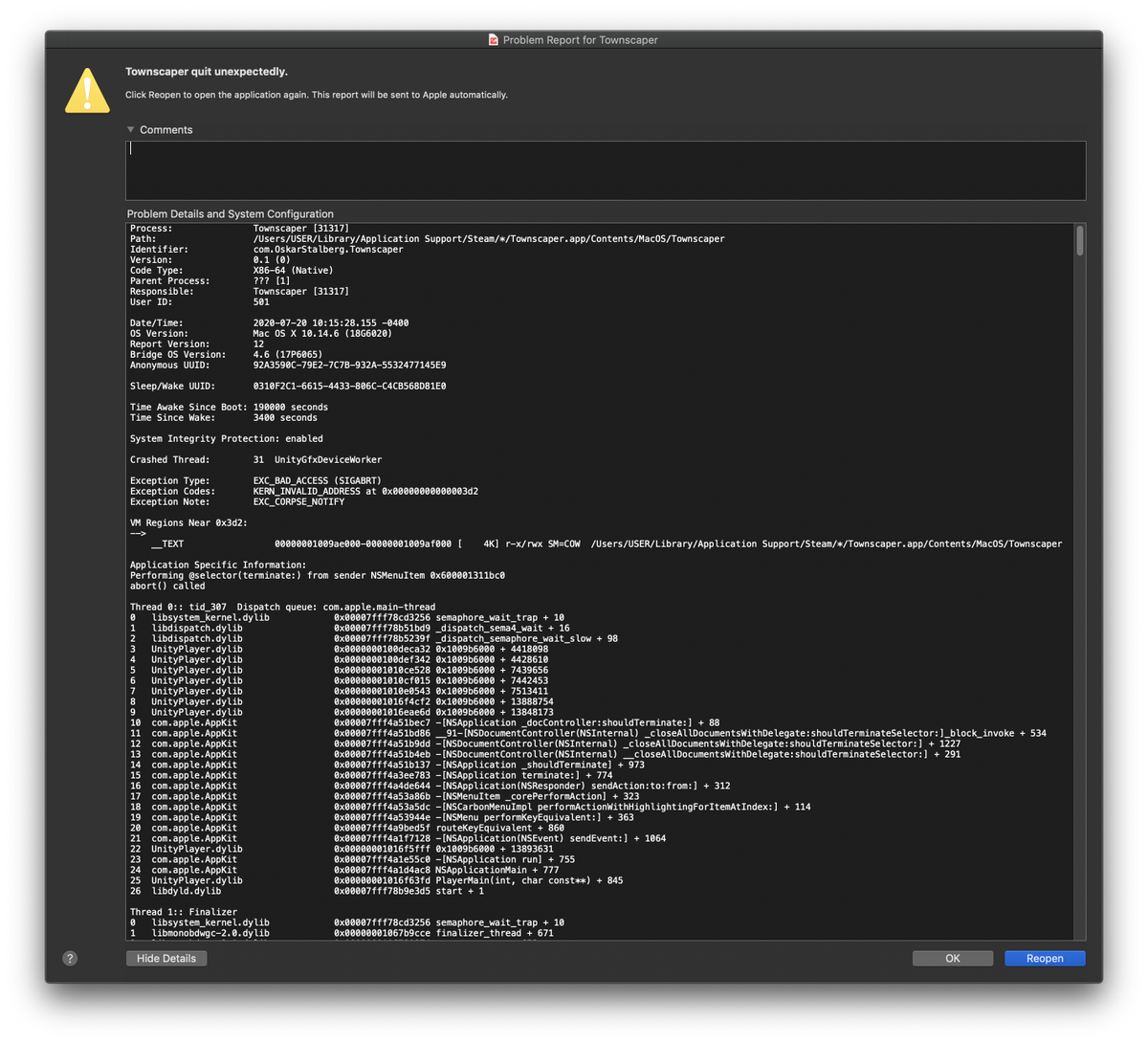This screenshot has width=1148, height=1043.
Task: Click the 'Application Specific Information:' line
Action: click(218, 566)
